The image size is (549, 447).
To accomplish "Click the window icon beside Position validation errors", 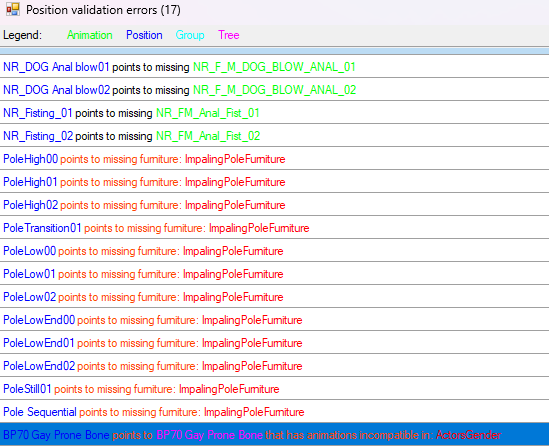I will coord(13,9).
